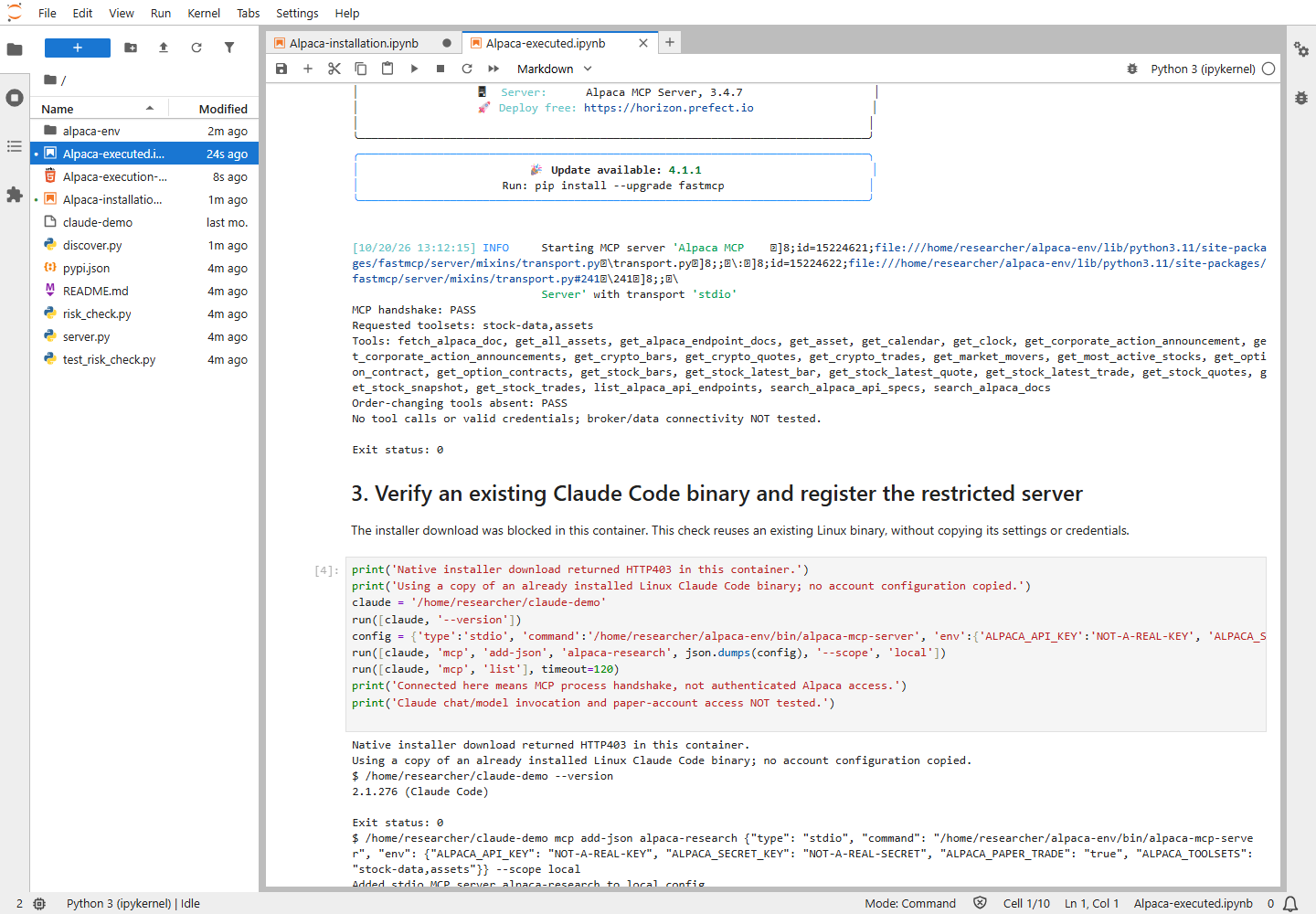Copy the selected cell

point(361,69)
